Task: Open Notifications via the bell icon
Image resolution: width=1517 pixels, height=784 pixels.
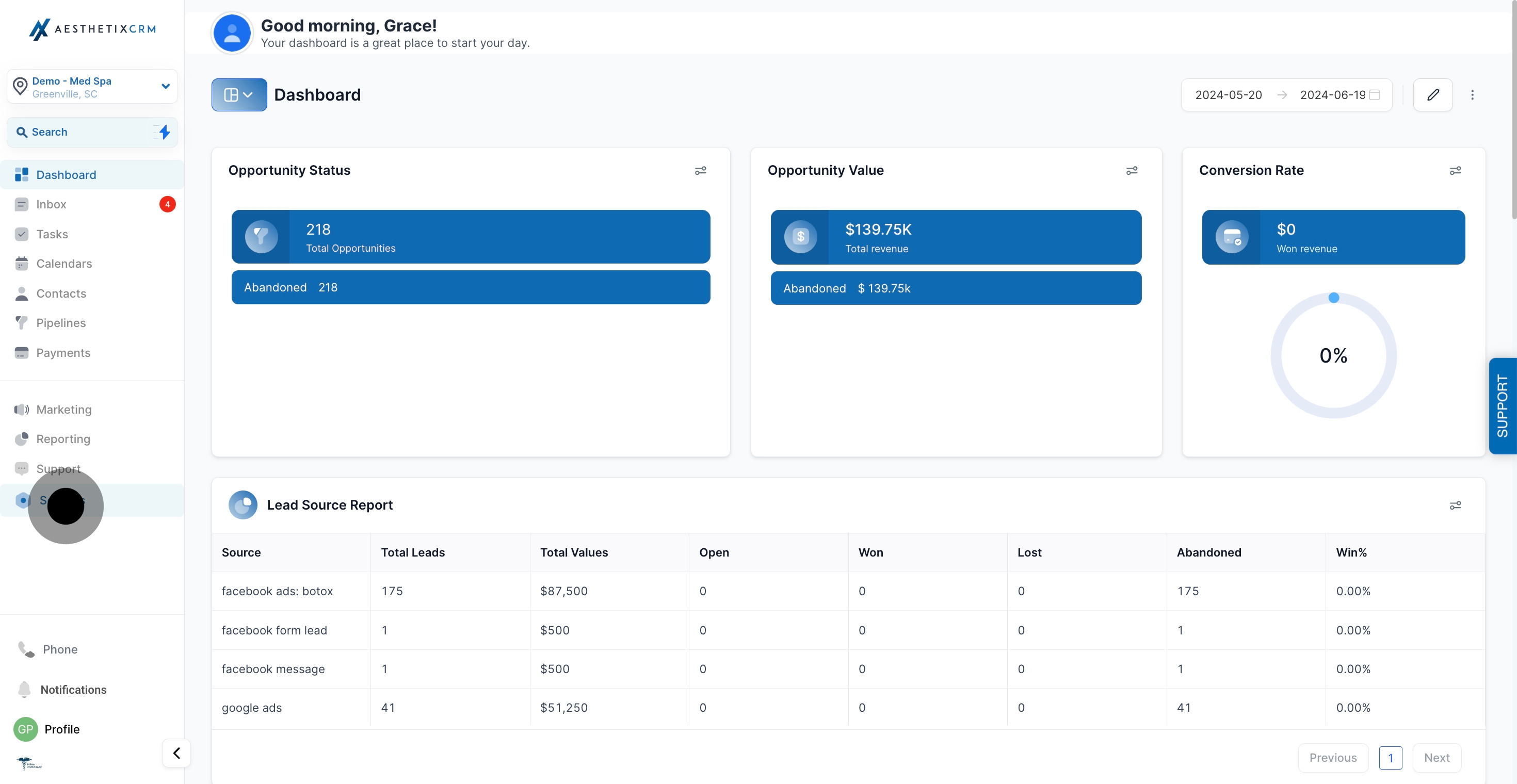Action: click(x=24, y=689)
